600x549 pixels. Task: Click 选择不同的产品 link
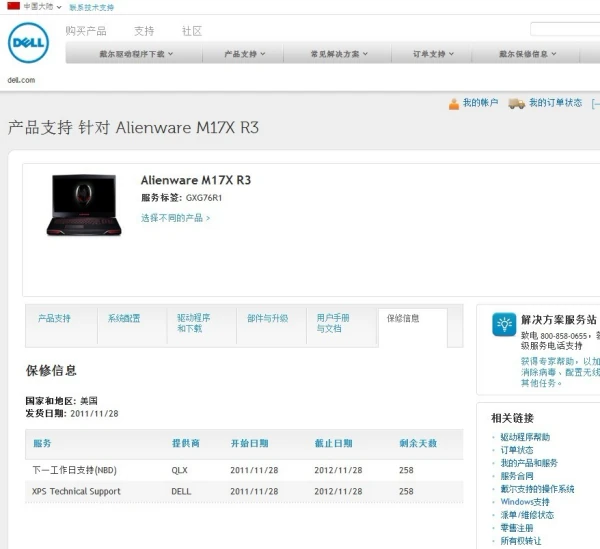tap(176, 218)
